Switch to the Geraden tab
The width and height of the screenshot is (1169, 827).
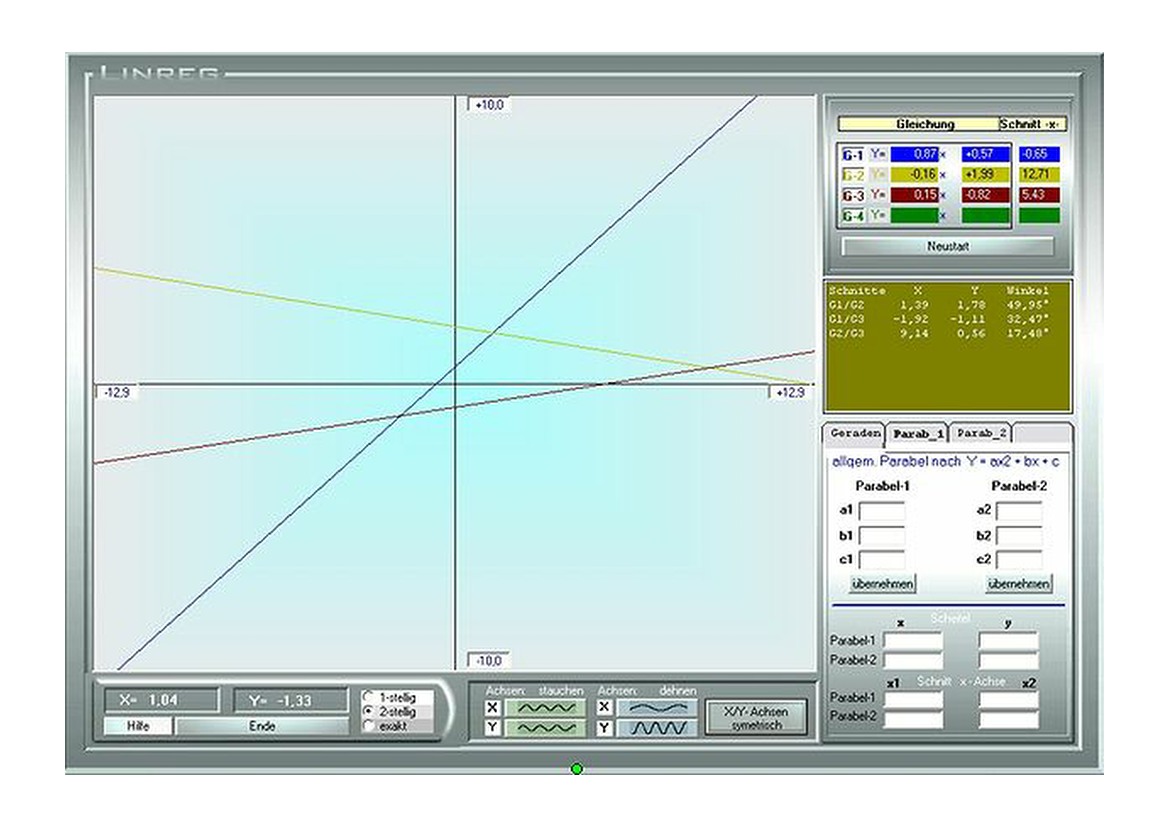point(855,434)
